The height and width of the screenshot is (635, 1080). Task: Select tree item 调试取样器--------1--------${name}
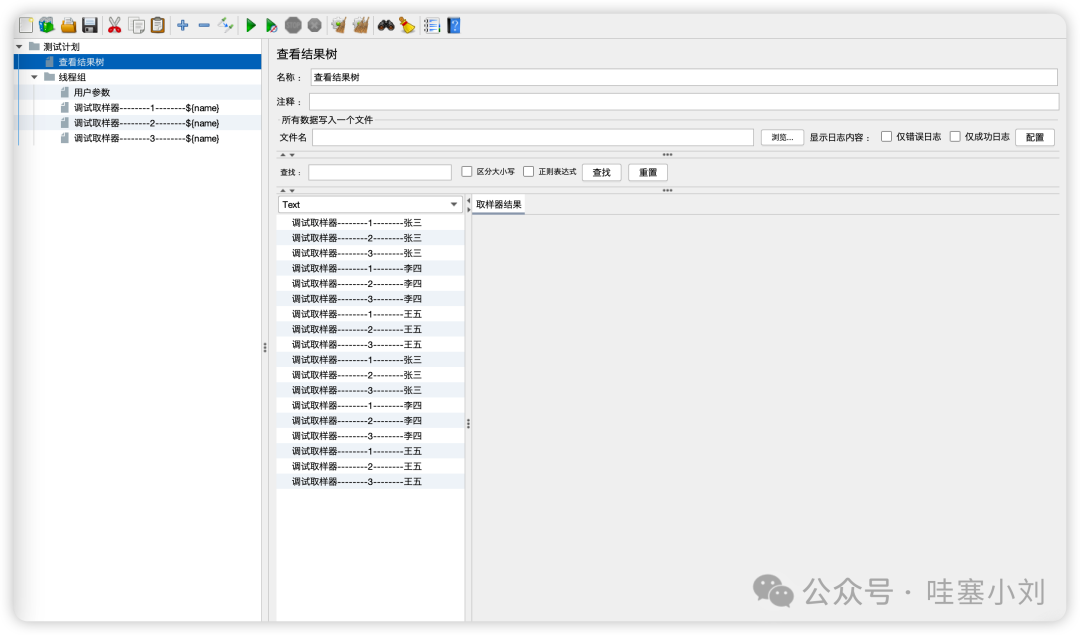(x=146, y=107)
